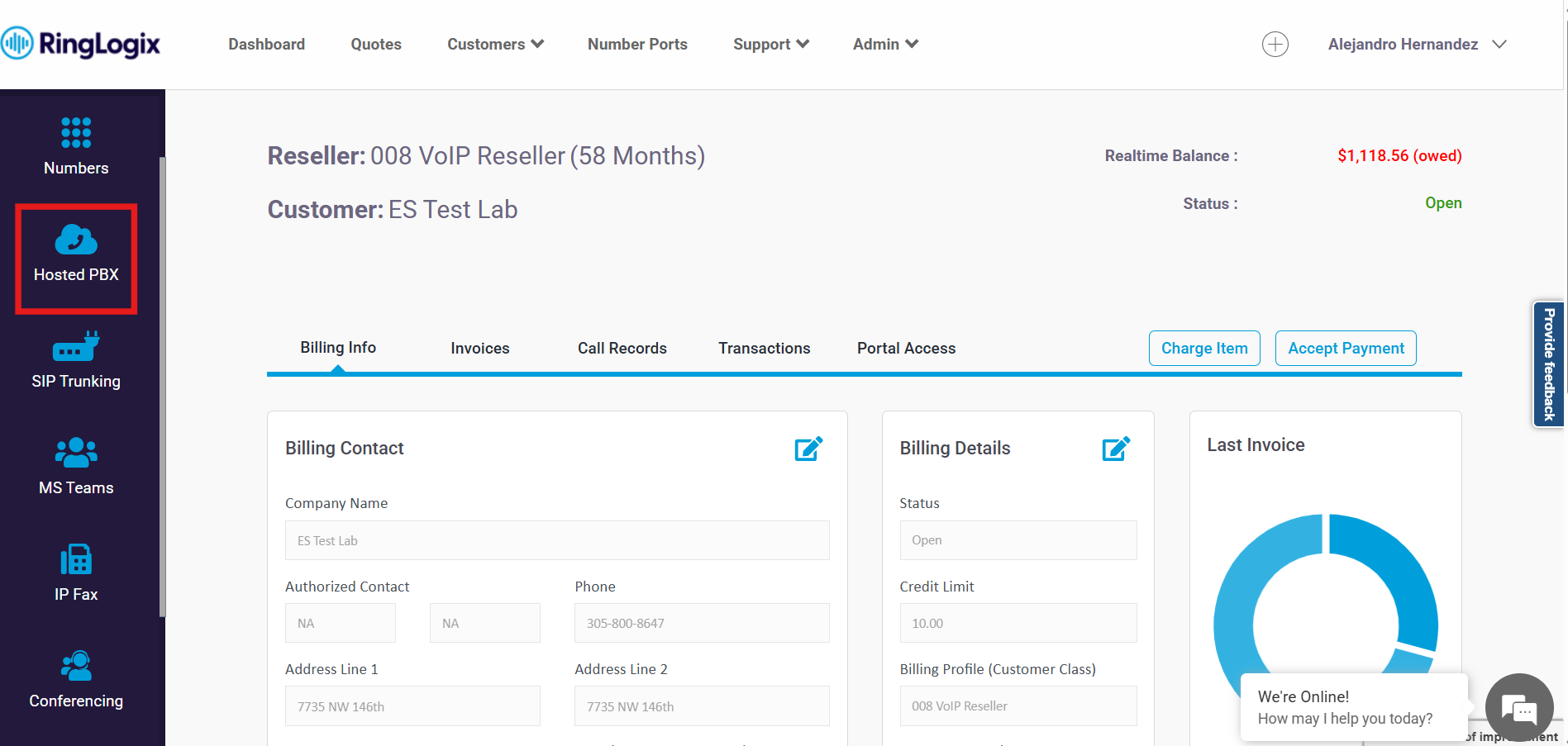Expand the Admin menu
The height and width of the screenshot is (746, 1568).
click(x=885, y=44)
